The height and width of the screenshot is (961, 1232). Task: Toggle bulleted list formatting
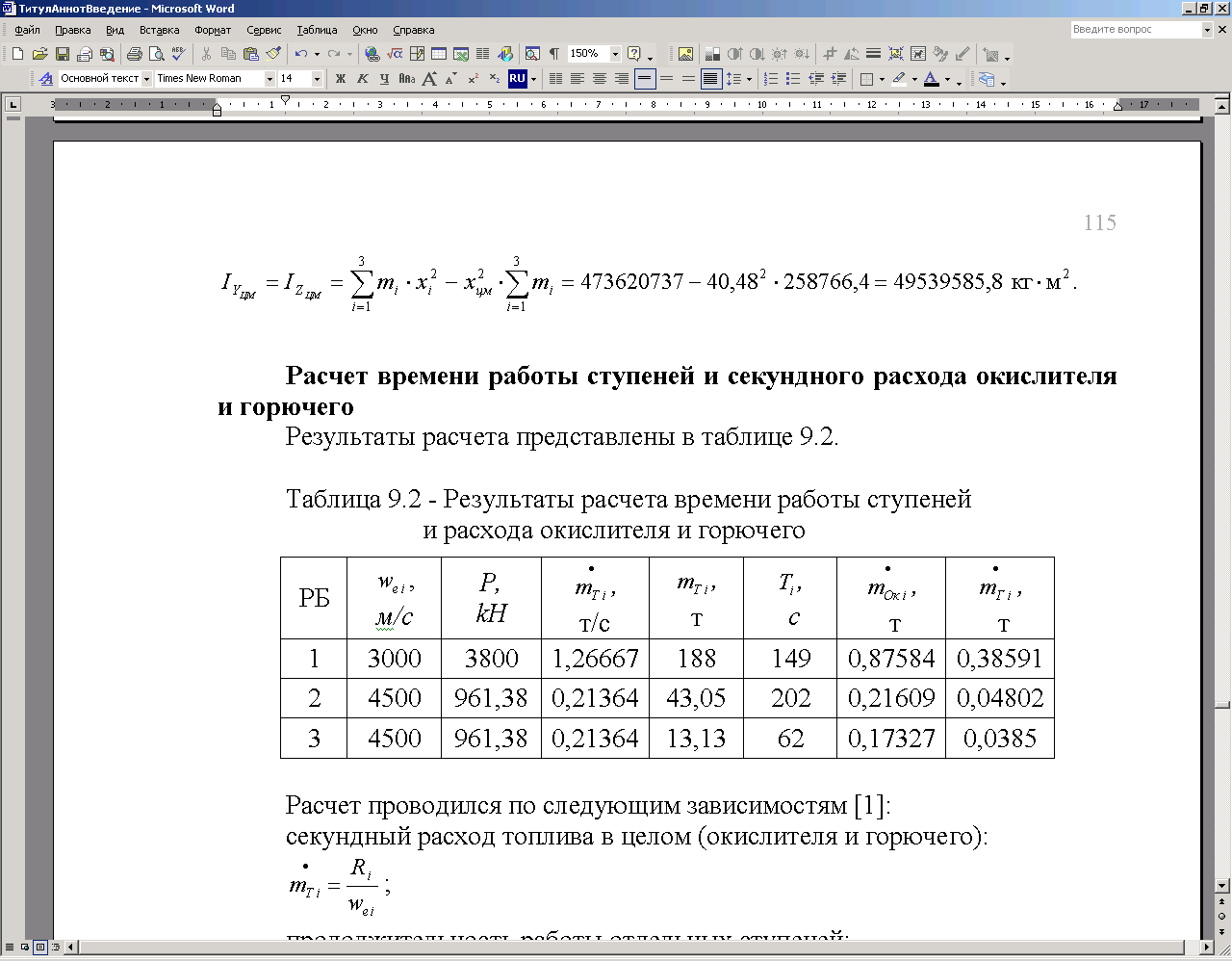coord(793,78)
